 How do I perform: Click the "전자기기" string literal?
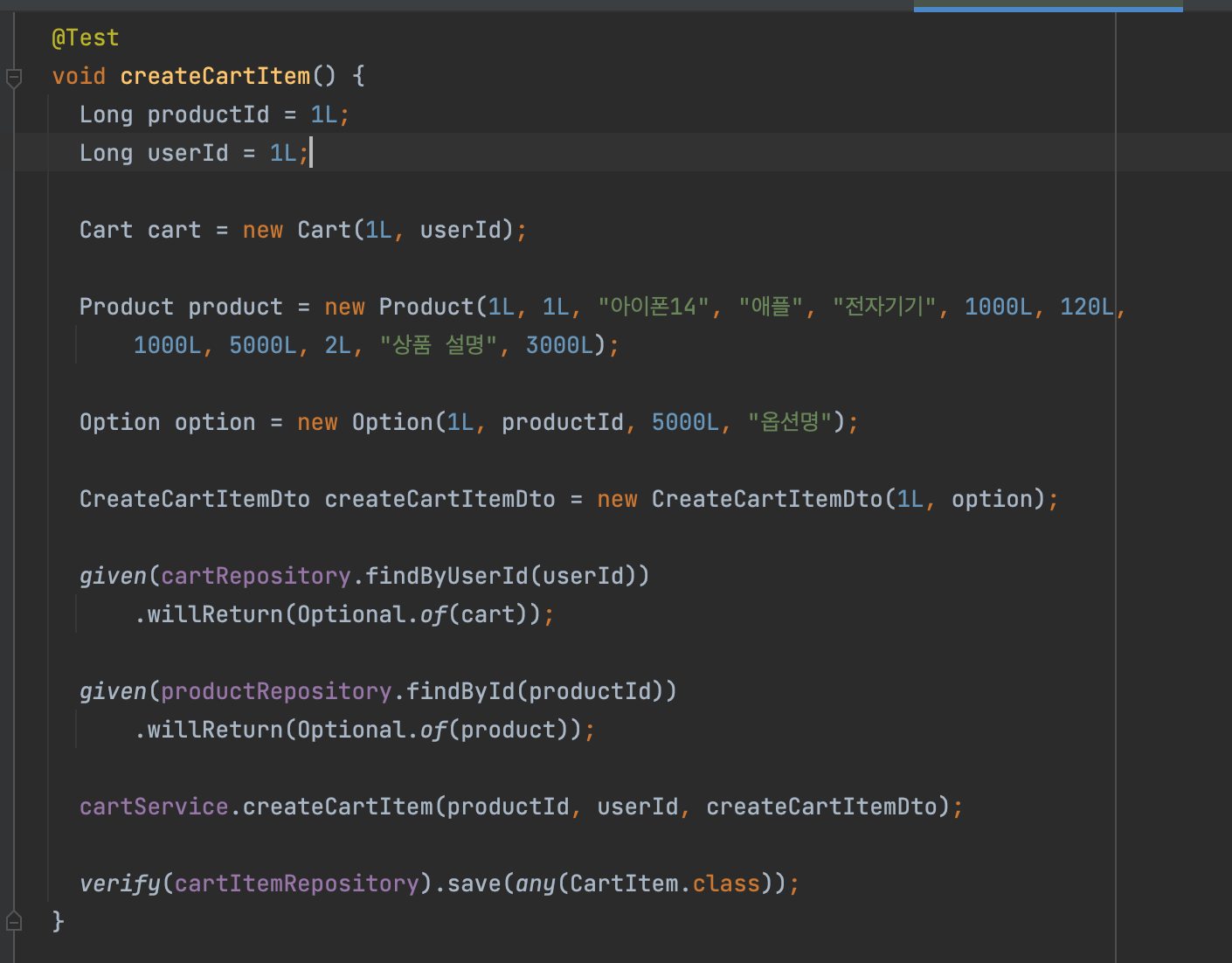(x=884, y=307)
